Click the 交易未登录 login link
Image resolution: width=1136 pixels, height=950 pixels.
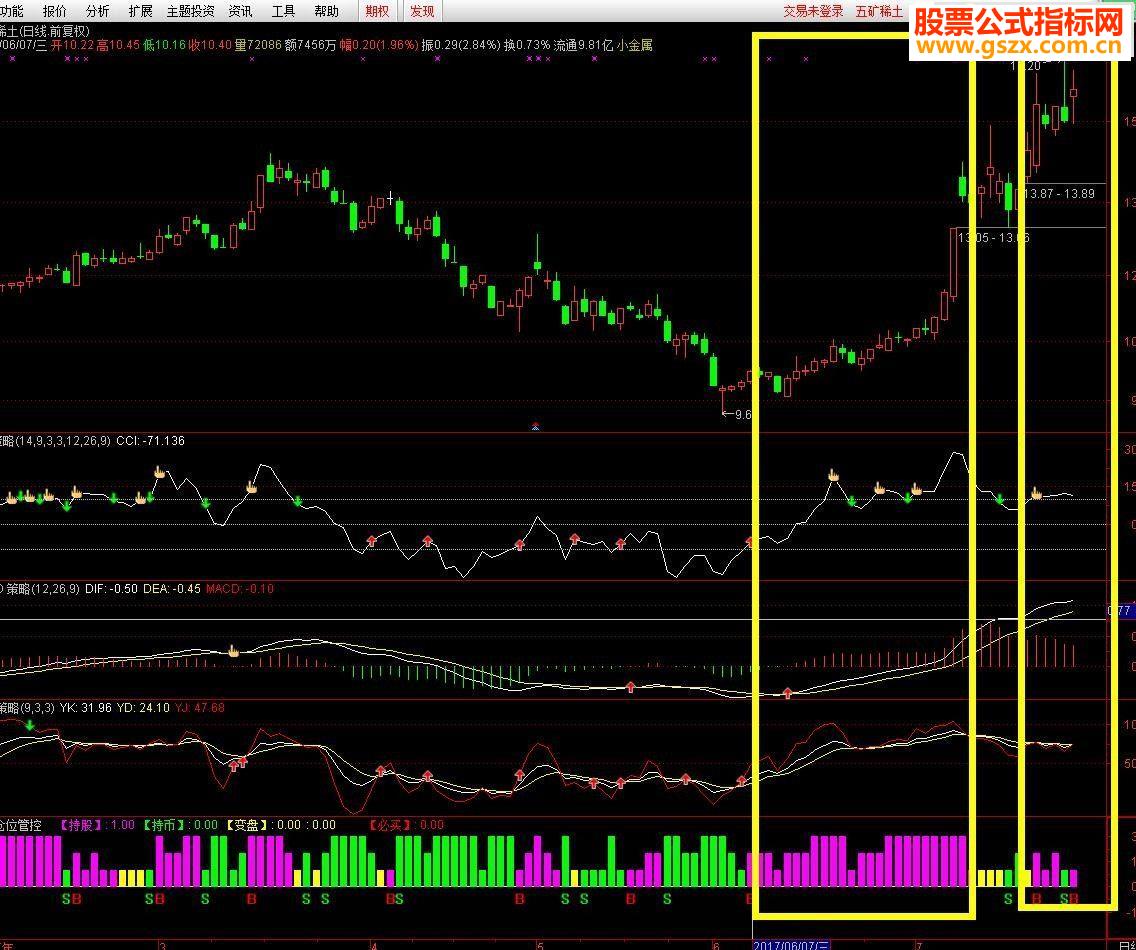coord(813,11)
